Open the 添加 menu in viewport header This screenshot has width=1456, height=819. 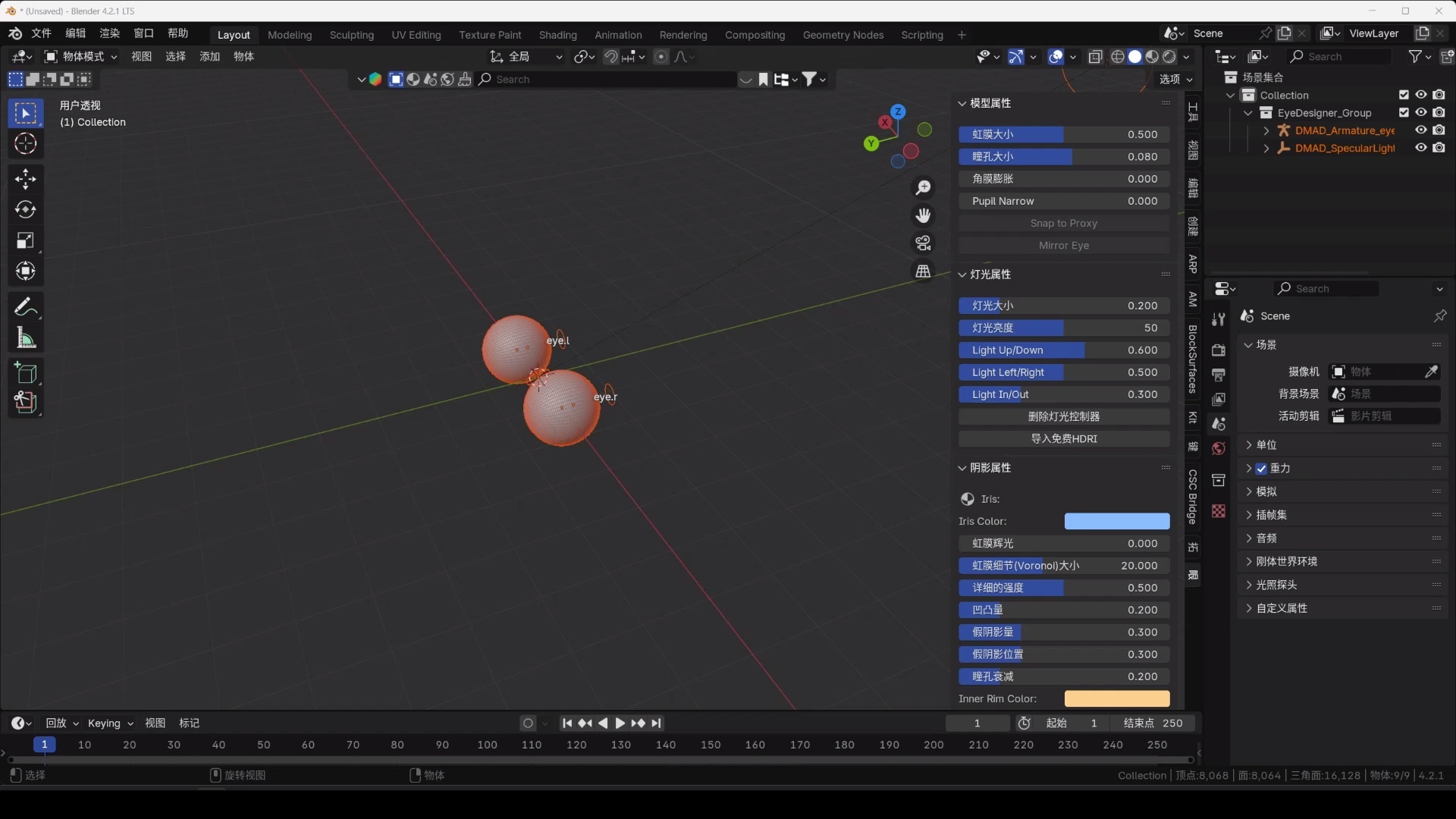209,57
